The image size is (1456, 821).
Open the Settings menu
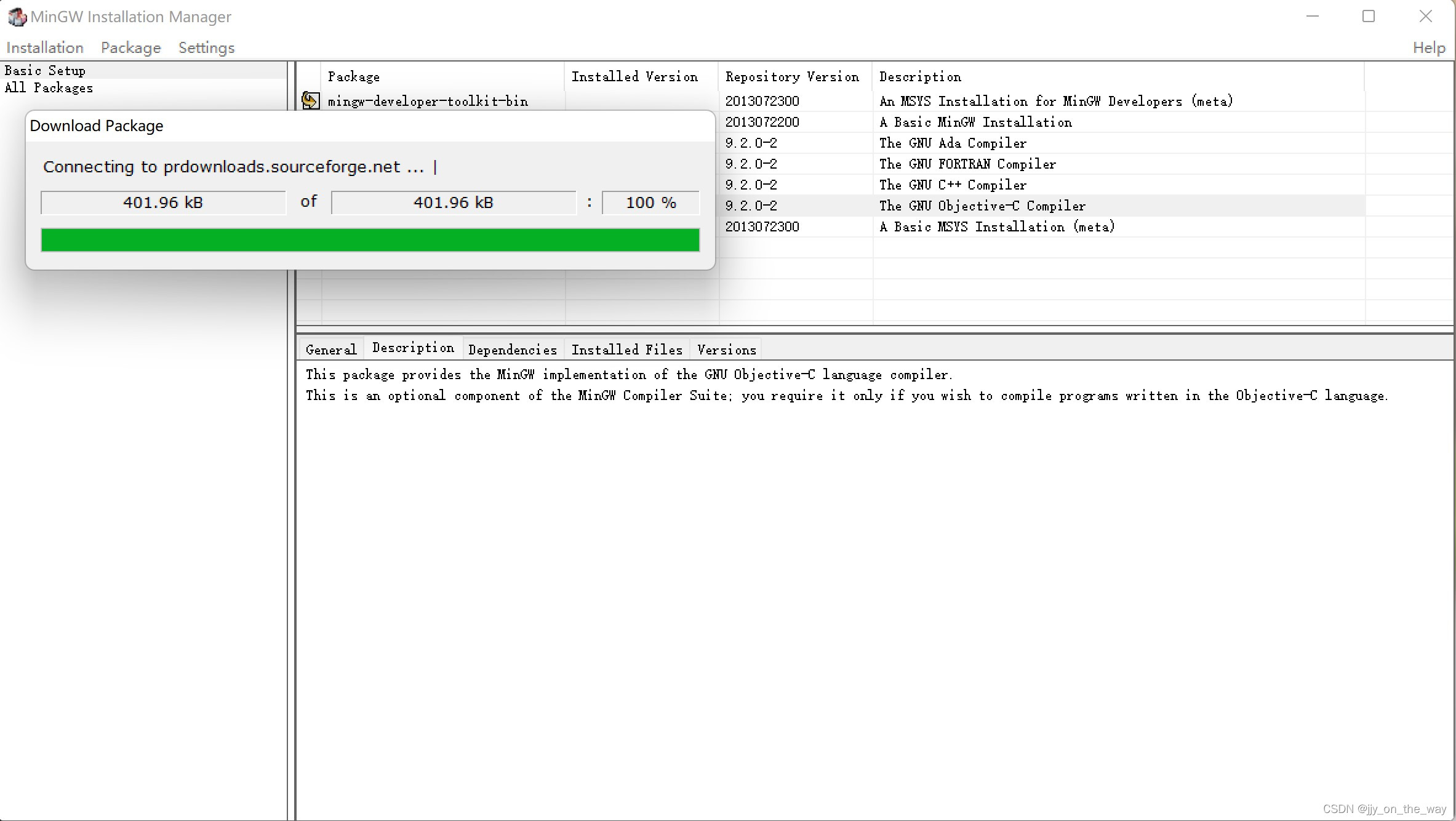206,47
